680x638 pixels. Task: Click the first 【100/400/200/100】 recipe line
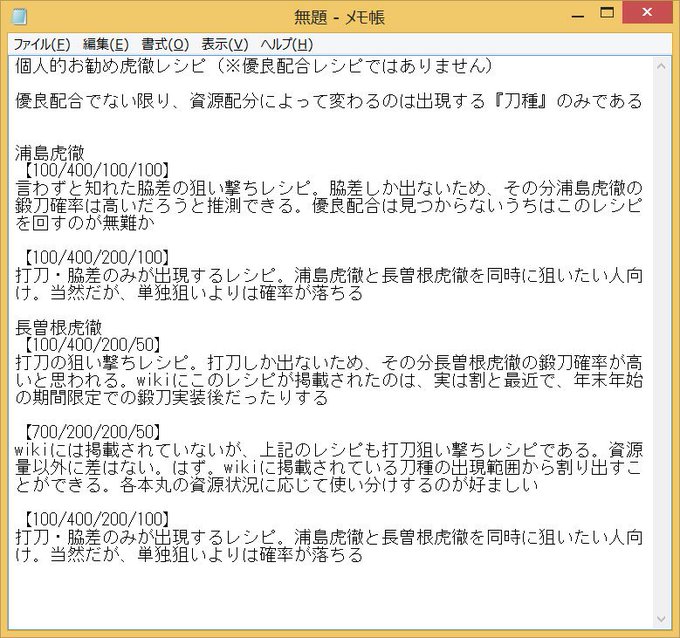point(95,258)
